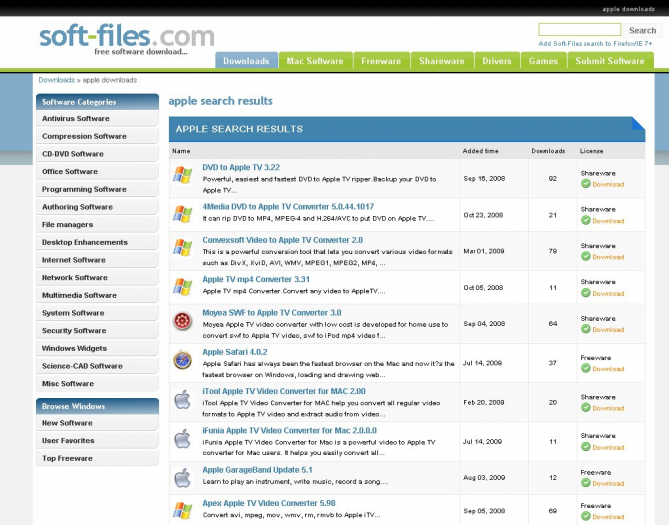Open Multimedia Software category
This screenshot has height=525, width=669.
pos(97,295)
